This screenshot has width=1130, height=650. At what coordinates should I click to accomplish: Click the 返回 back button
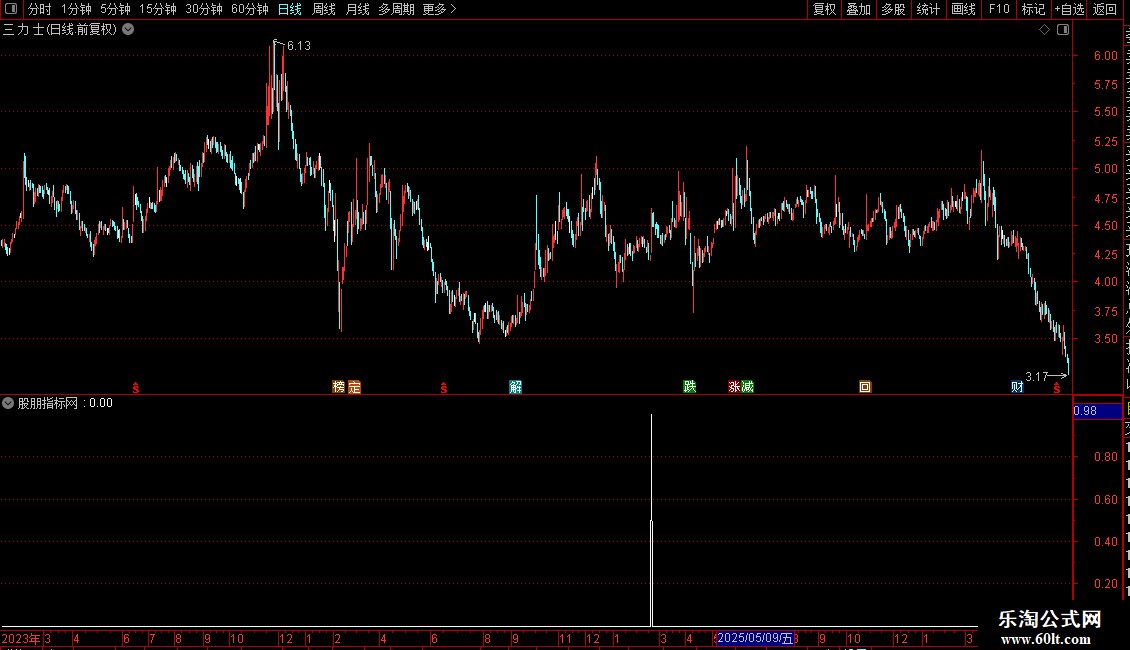click(1104, 9)
